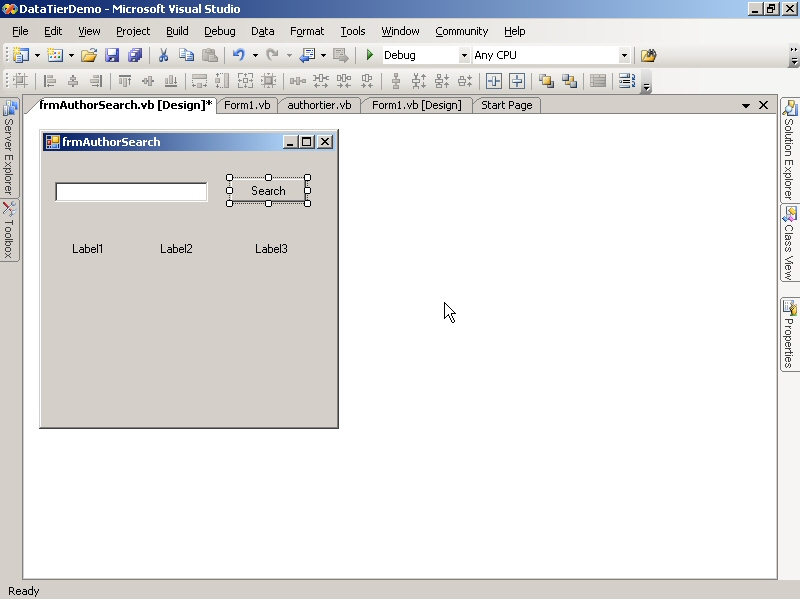Open the Class View side panel
This screenshot has width=800, height=600.
point(789,243)
